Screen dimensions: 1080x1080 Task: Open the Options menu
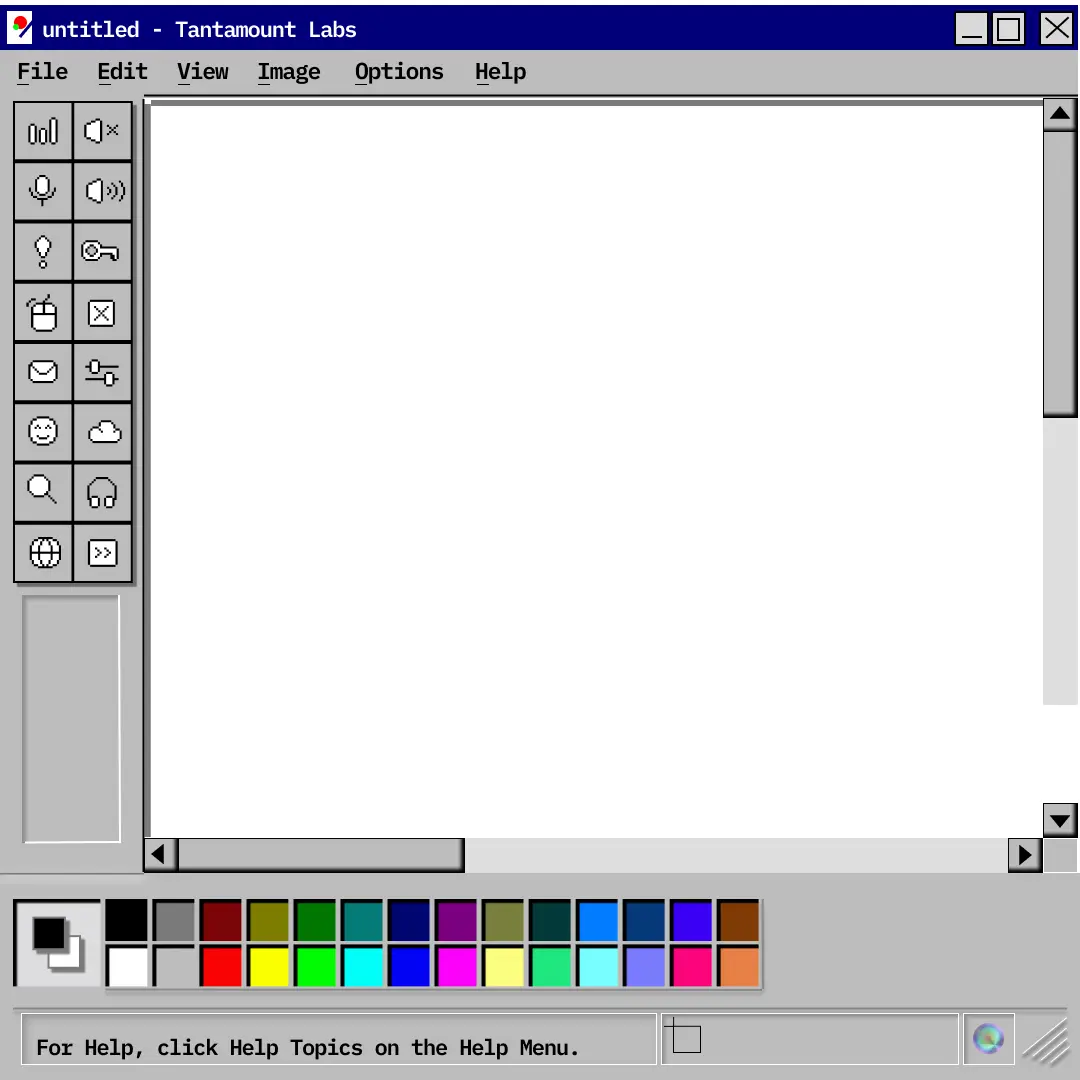(x=399, y=72)
